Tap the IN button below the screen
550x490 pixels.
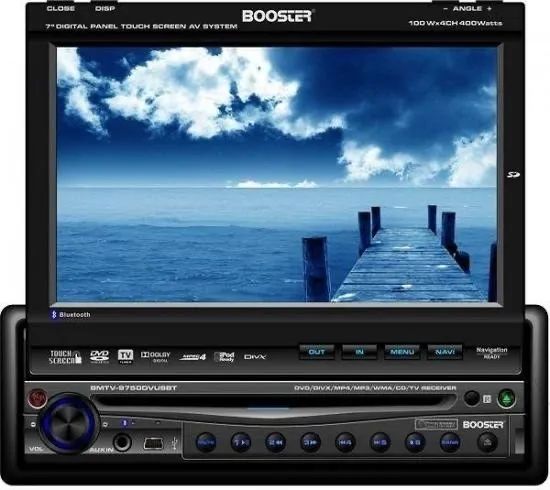coord(360,352)
